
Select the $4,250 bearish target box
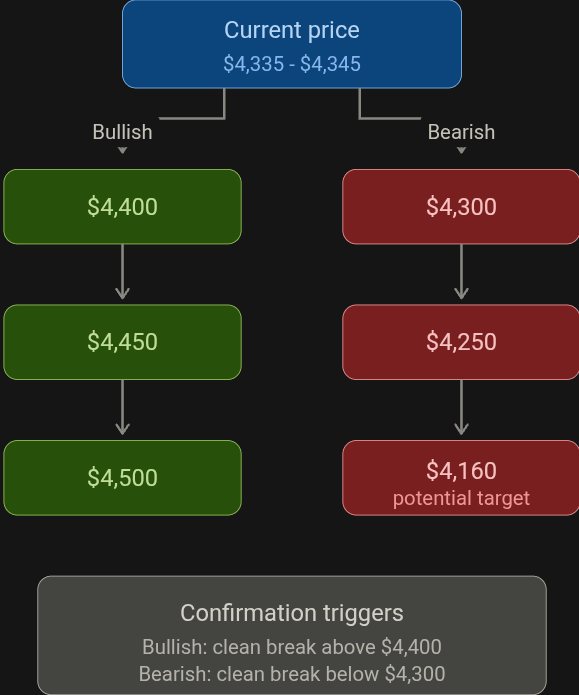pos(461,342)
